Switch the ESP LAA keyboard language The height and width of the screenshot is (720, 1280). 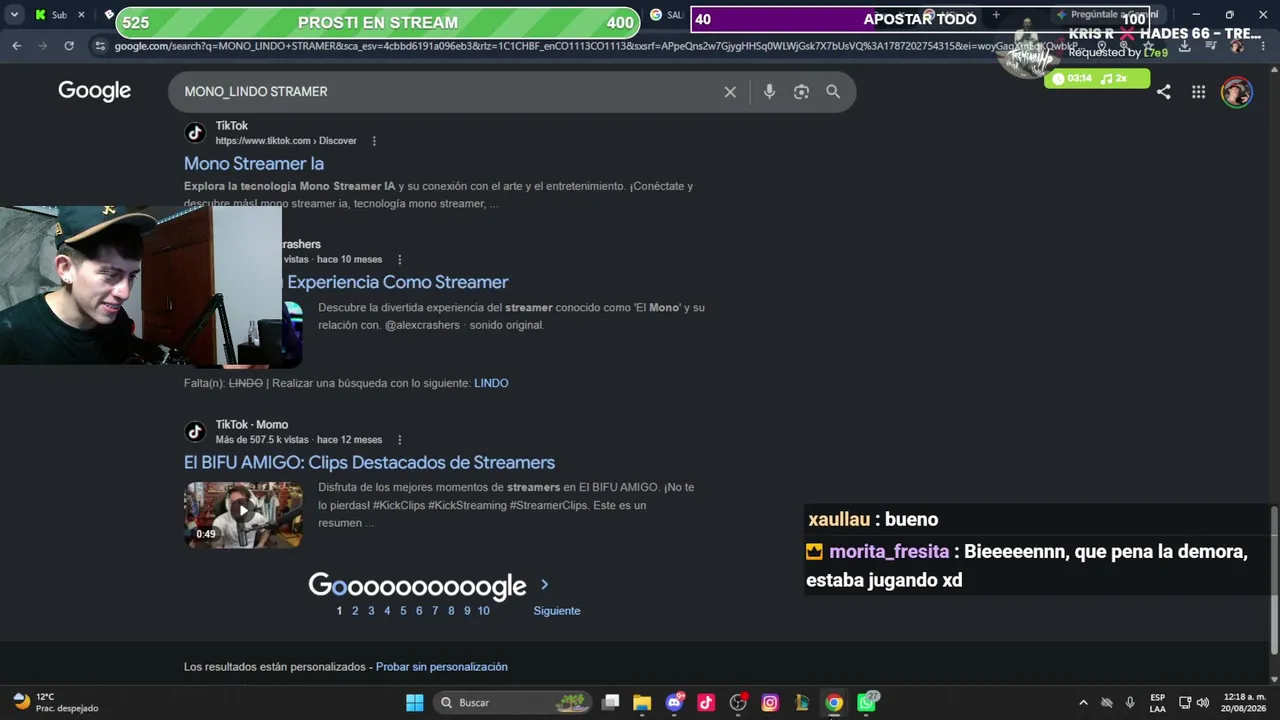coord(1157,703)
